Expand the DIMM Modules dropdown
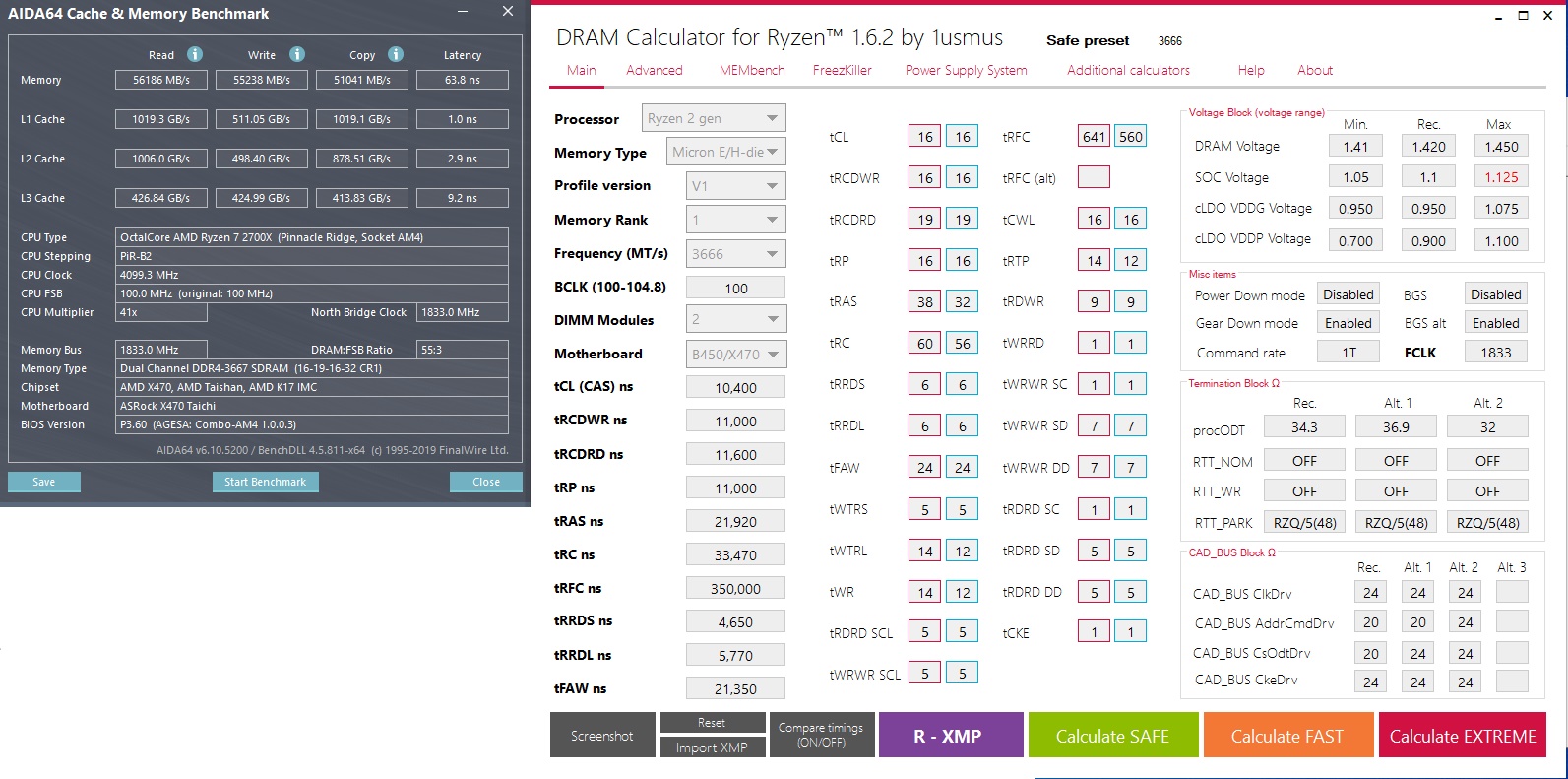The height and width of the screenshot is (779, 1568). point(735,319)
